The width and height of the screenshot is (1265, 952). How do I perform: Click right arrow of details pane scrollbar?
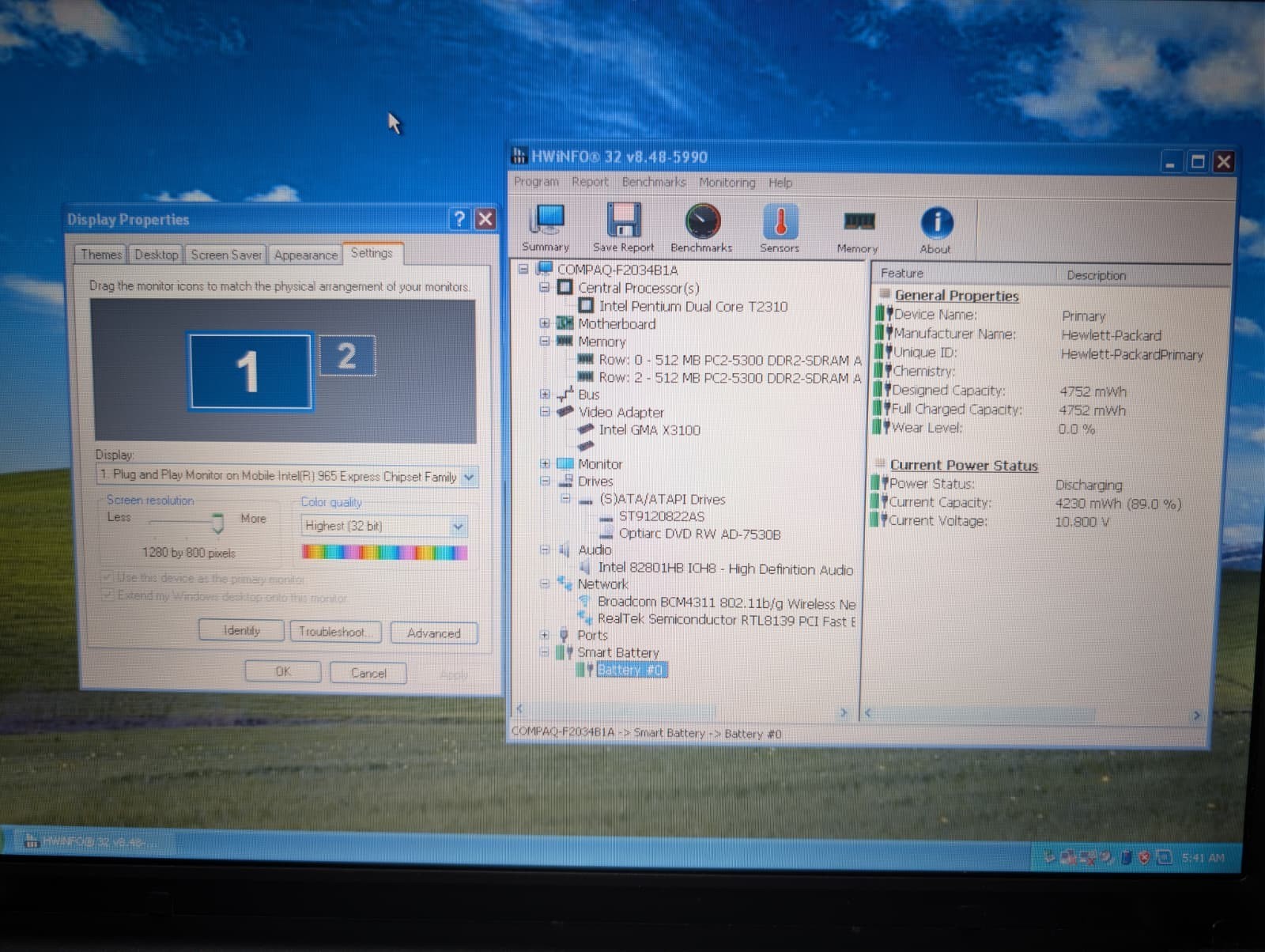(1195, 716)
